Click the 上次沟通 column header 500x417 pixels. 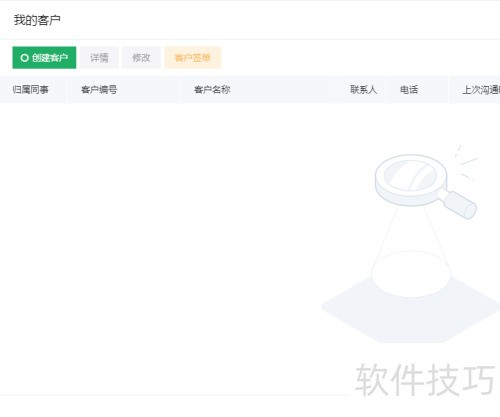pos(481,90)
